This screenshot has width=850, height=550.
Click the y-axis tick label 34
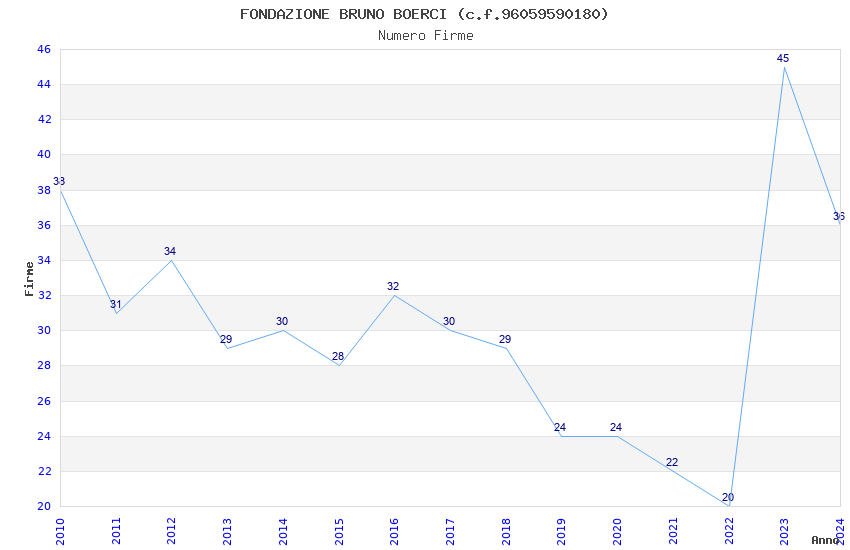coord(44,260)
